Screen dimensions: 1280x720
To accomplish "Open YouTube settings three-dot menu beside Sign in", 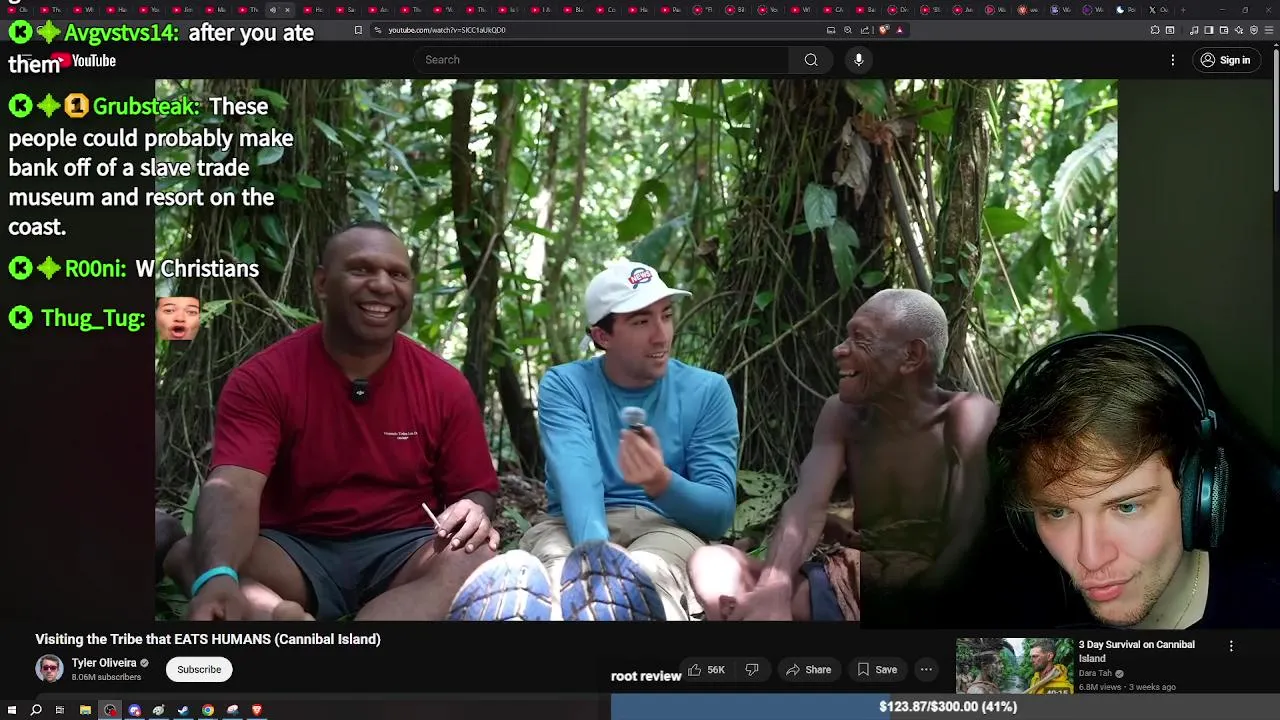I will [1173, 60].
